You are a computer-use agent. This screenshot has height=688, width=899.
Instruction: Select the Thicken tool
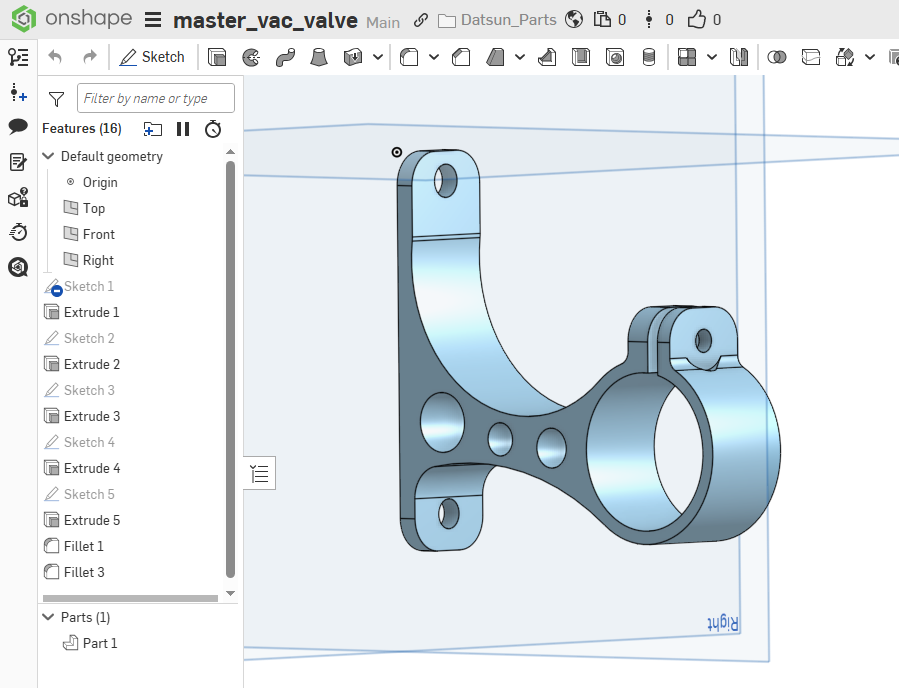point(353,57)
